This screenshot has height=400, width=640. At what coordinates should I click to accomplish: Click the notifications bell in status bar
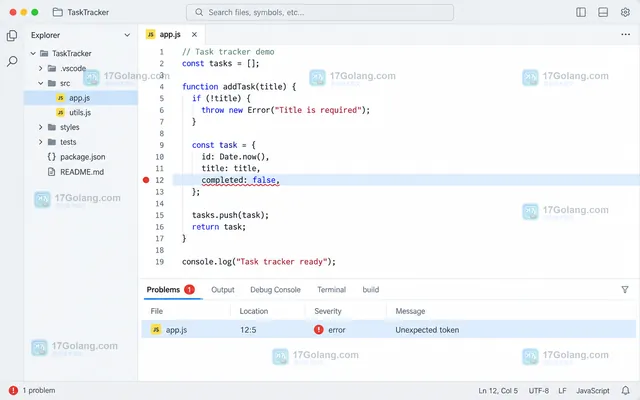pyautogui.click(x=625, y=390)
